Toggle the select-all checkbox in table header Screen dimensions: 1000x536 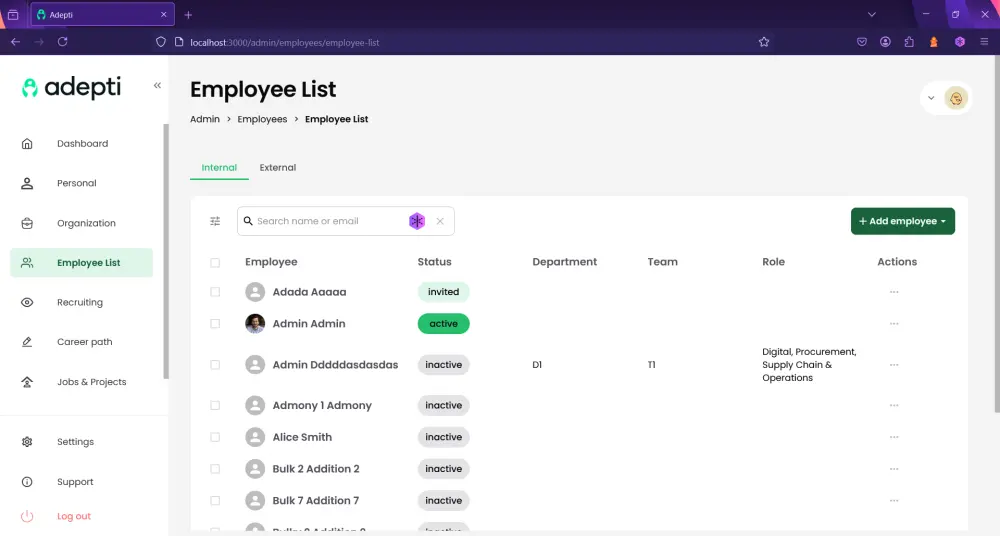(x=215, y=262)
